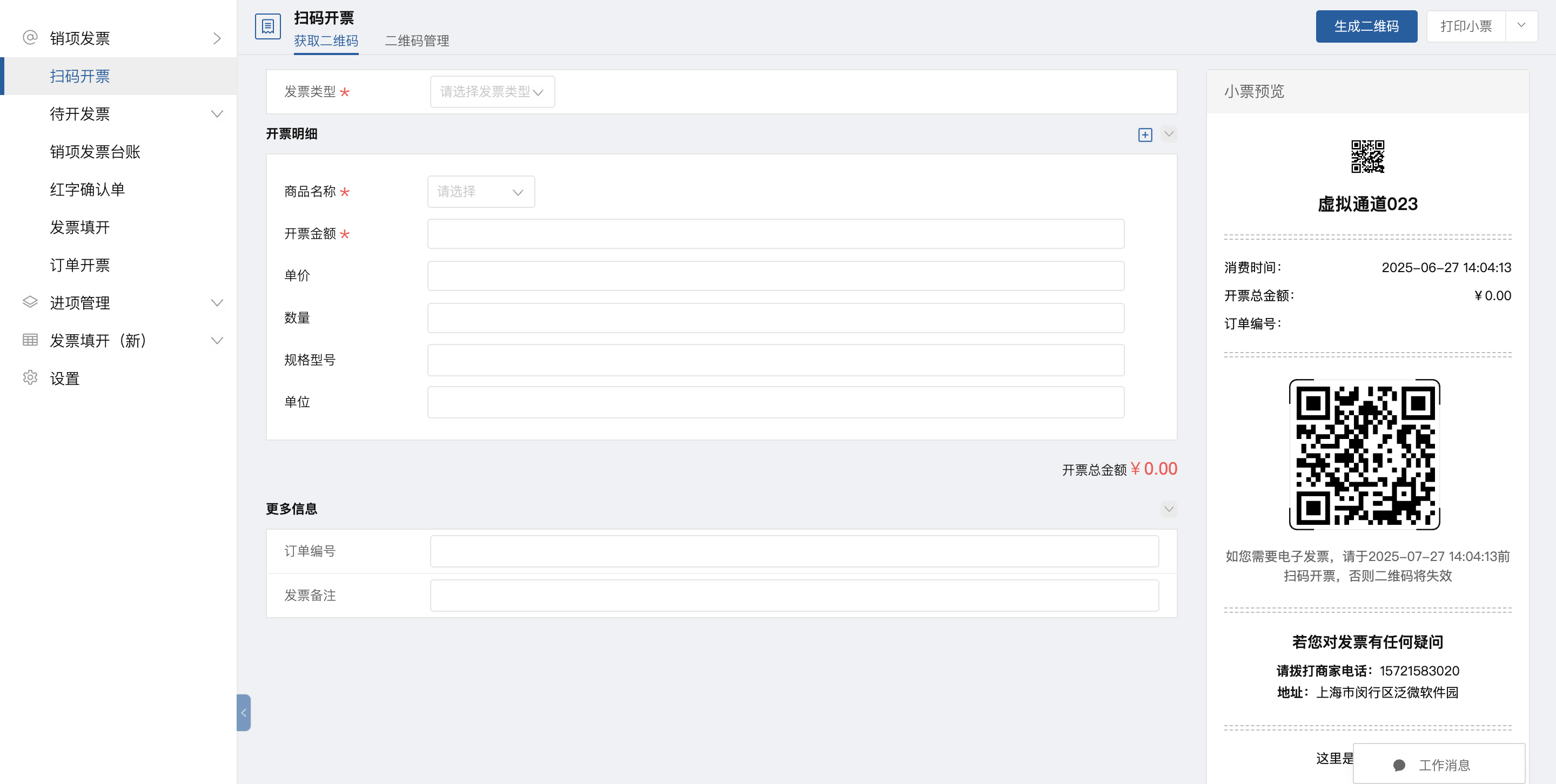
Task: Expand the 发票填开（新） chevron
Action: coord(217,341)
